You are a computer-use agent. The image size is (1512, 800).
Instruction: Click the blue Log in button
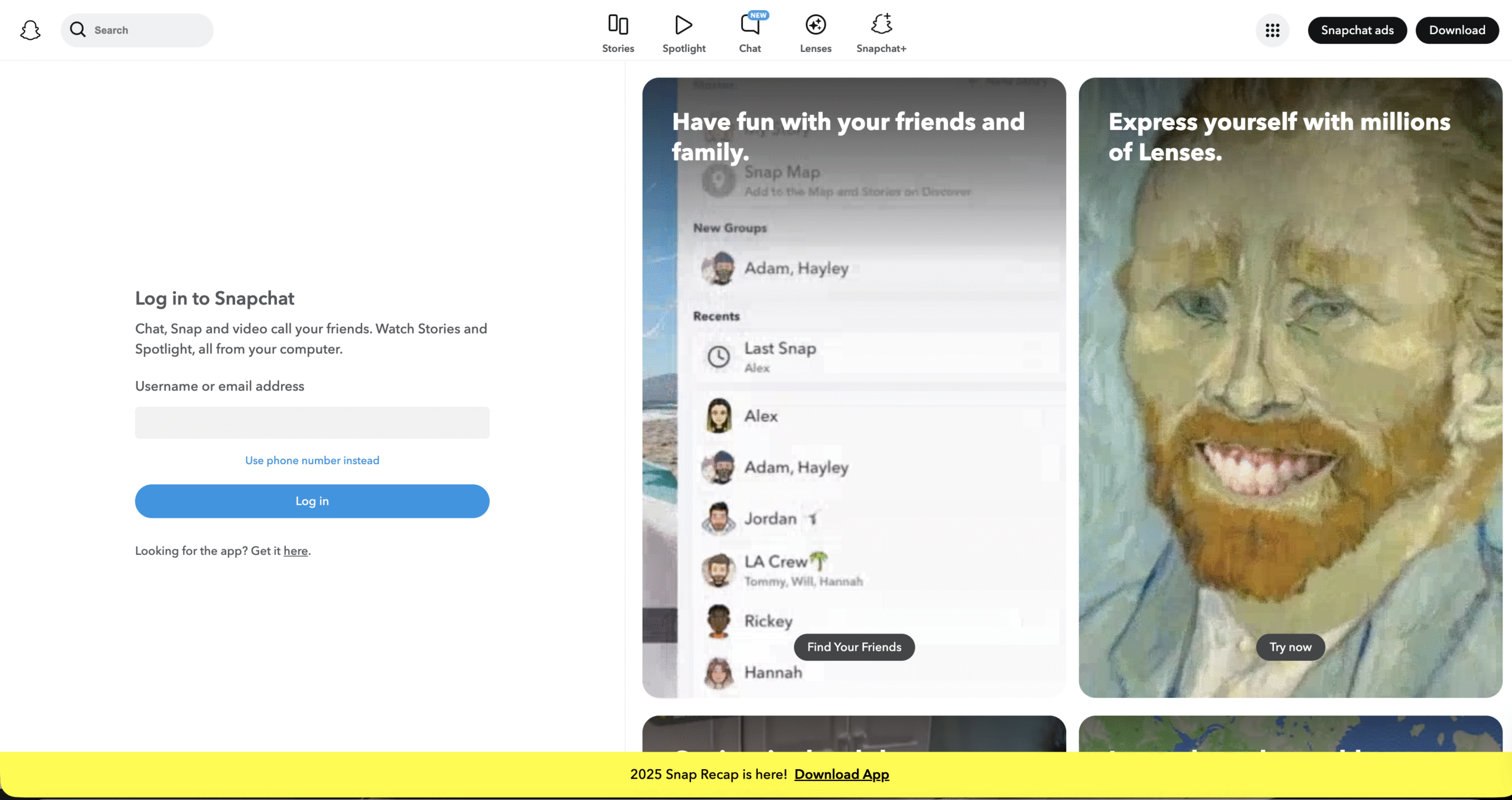[x=312, y=501]
